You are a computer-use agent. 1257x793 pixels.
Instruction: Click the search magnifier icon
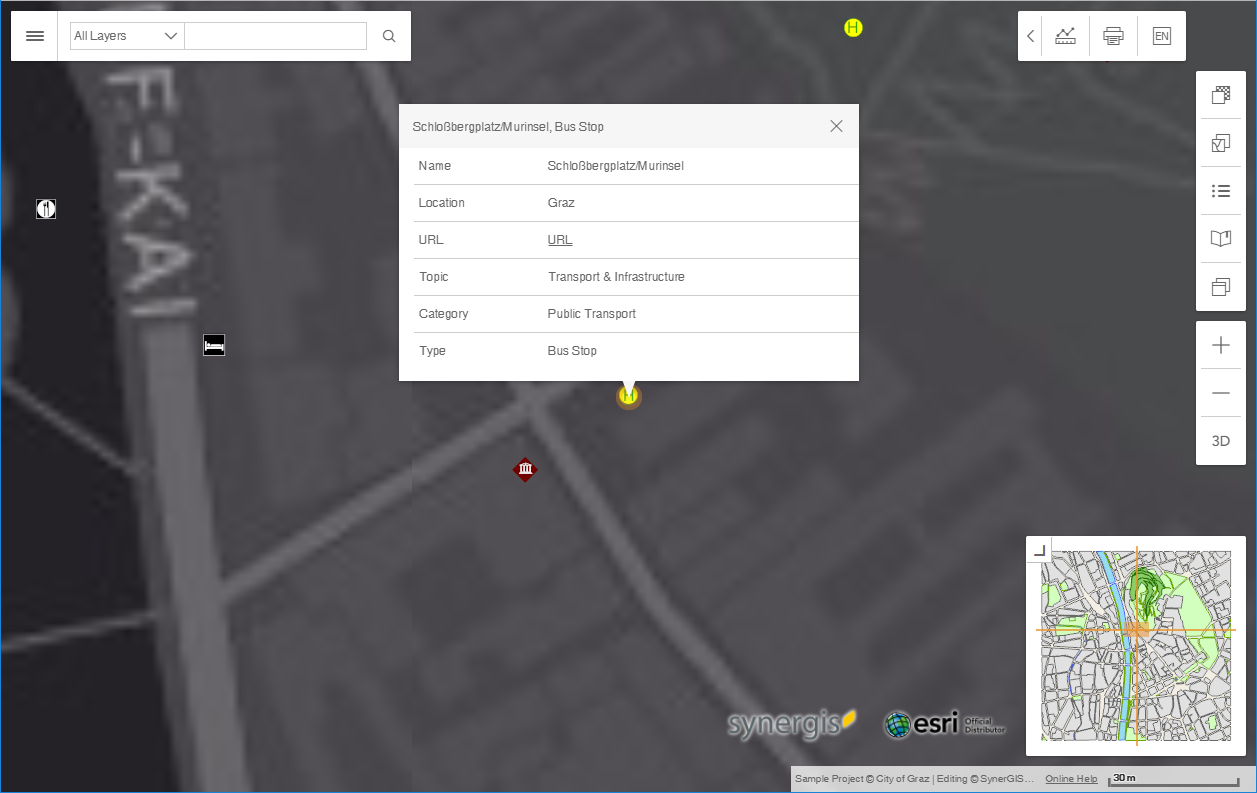[388, 35]
